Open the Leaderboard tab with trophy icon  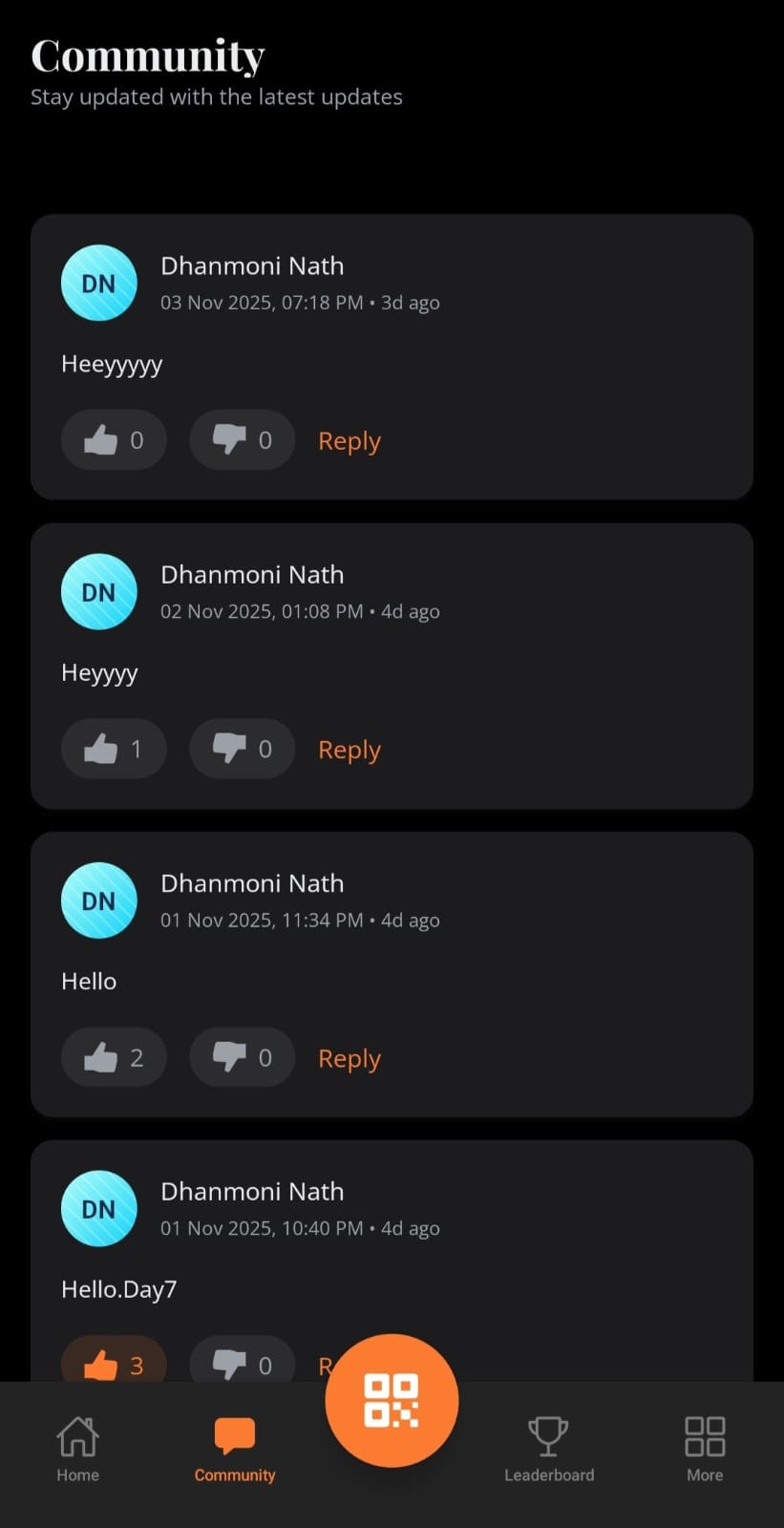[x=549, y=1449]
